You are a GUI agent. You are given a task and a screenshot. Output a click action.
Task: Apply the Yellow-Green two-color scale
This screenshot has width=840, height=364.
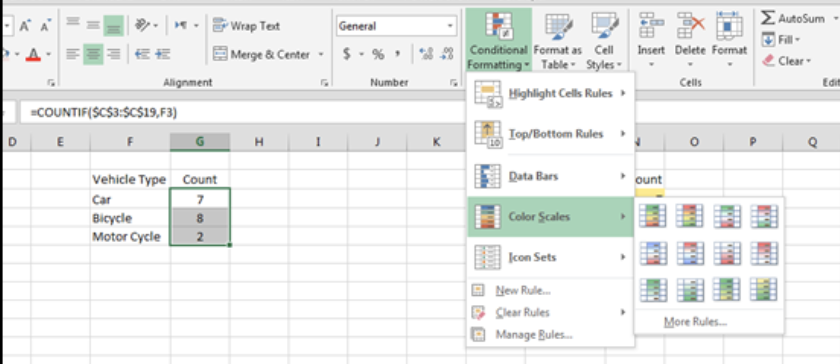pos(764,290)
